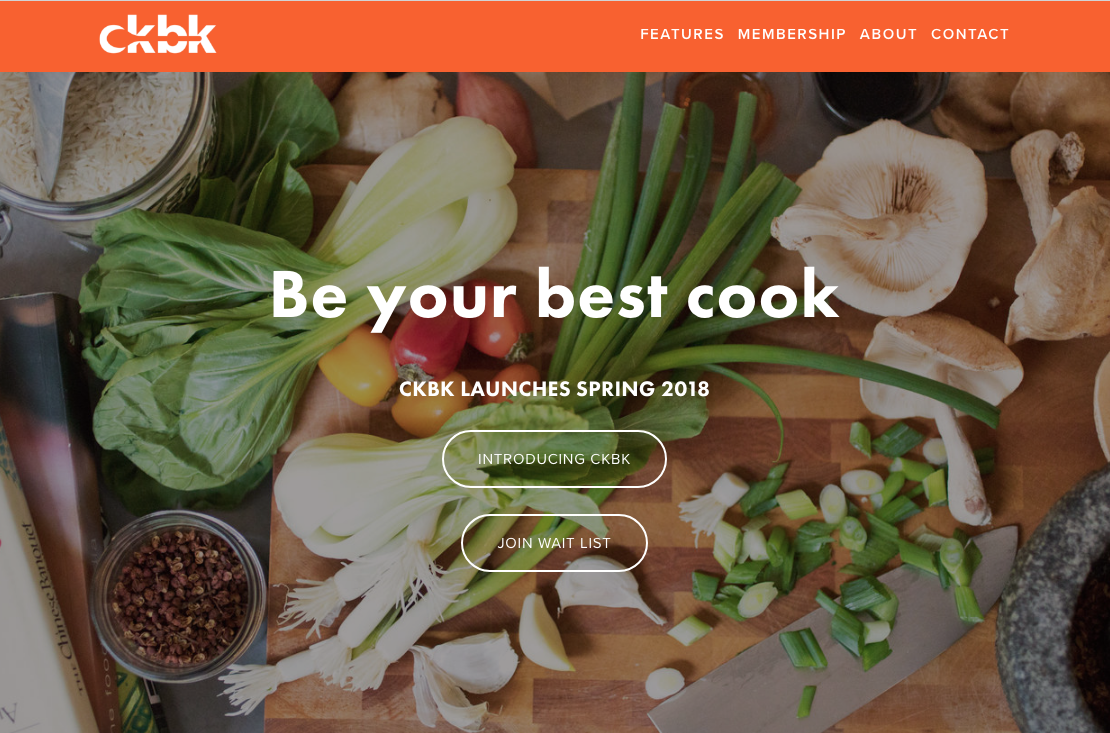Open the About navigation link
This screenshot has height=733, width=1110.
(888, 34)
